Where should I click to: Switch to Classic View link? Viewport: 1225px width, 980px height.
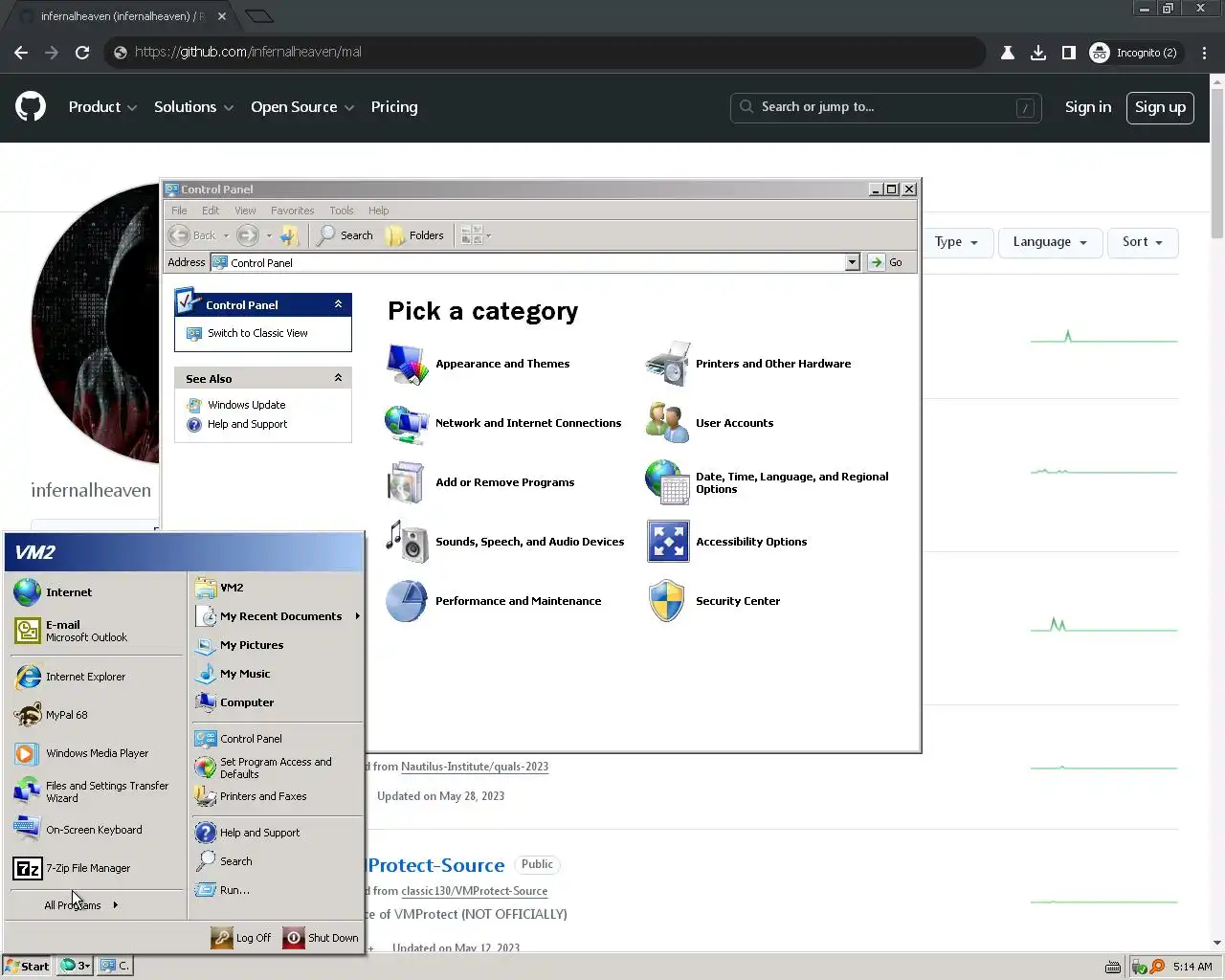[257, 333]
